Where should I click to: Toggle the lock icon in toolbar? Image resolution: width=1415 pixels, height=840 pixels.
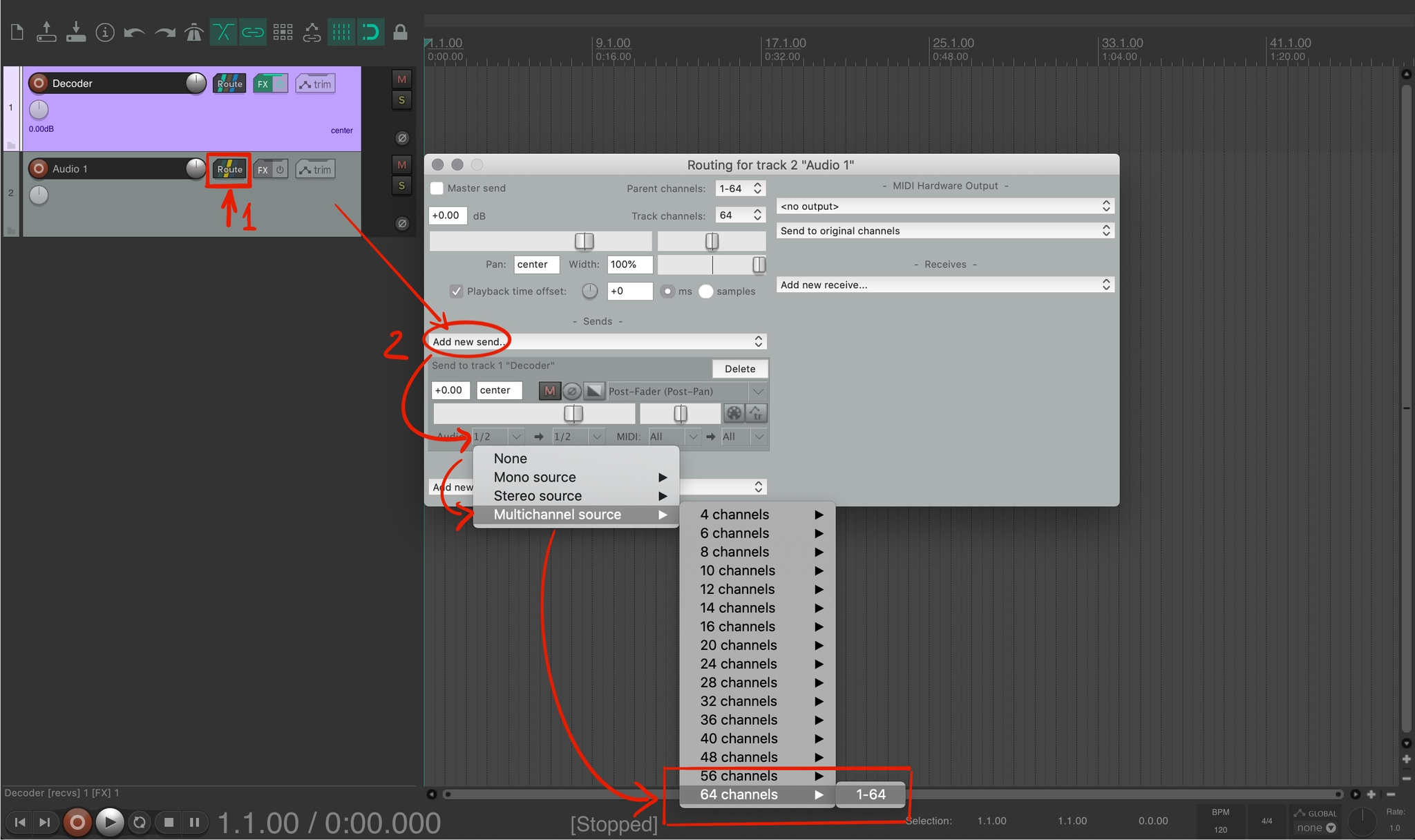click(x=400, y=32)
